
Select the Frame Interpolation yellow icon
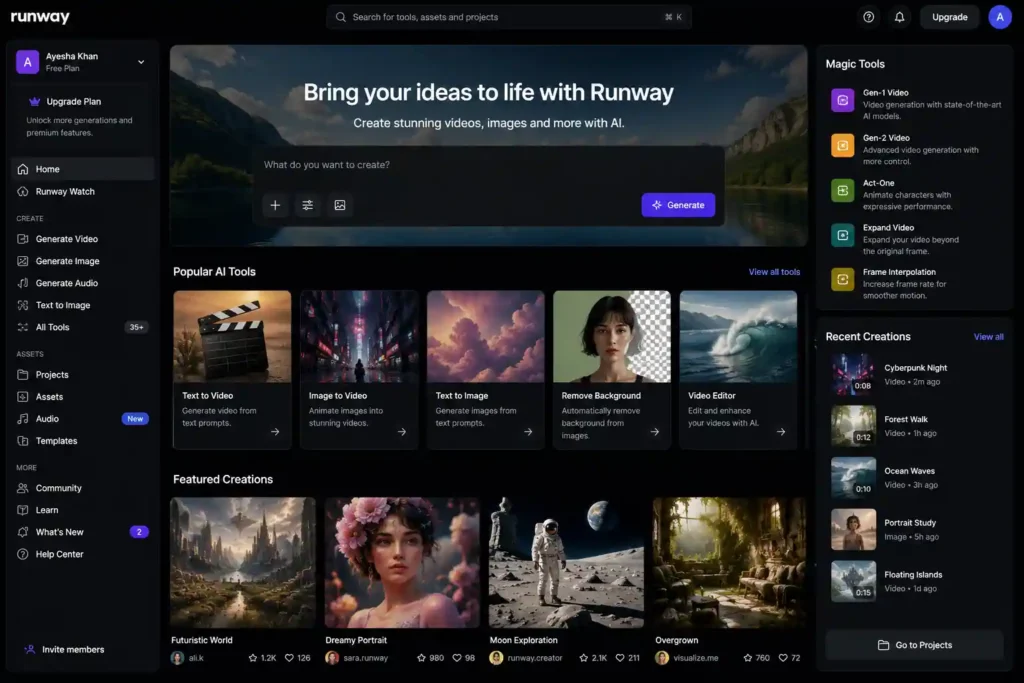pos(842,279)
